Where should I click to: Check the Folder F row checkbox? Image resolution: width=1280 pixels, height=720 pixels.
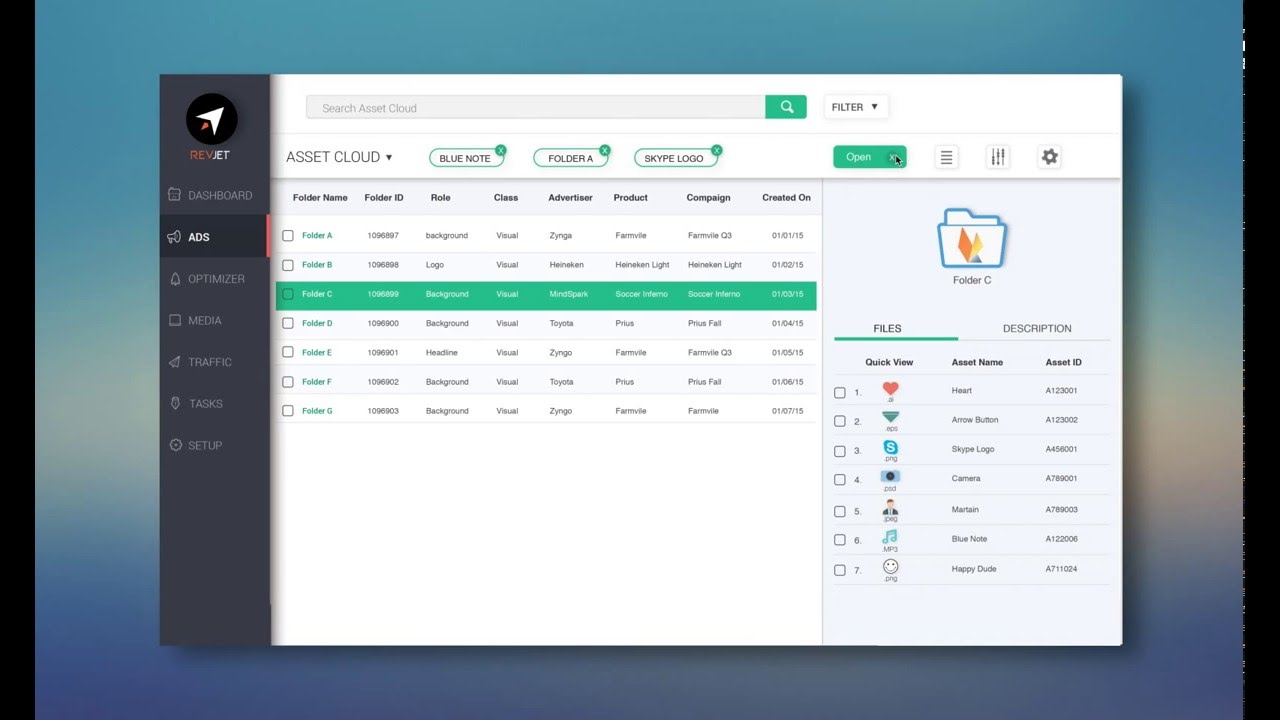pyautogui.click(x=288, y=382)
